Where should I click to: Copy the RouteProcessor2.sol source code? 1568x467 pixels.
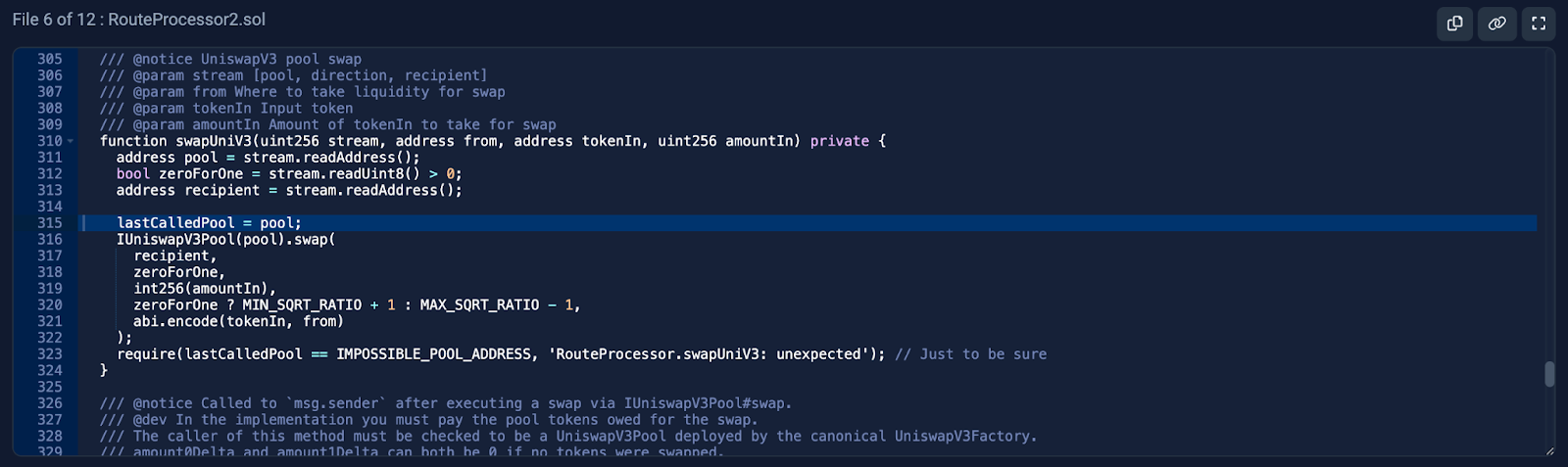(x=1454, y=23)
